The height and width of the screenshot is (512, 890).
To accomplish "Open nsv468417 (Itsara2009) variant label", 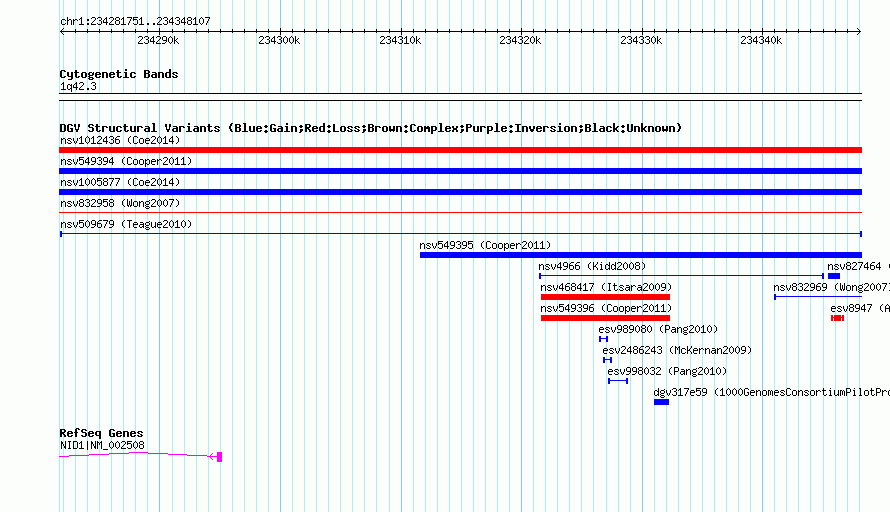I will pos(606,287).
